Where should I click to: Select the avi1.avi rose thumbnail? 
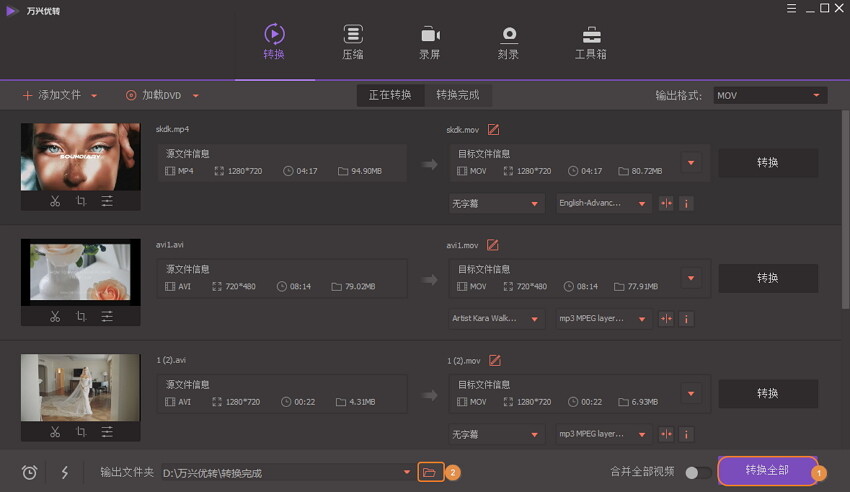coord(80,272)
